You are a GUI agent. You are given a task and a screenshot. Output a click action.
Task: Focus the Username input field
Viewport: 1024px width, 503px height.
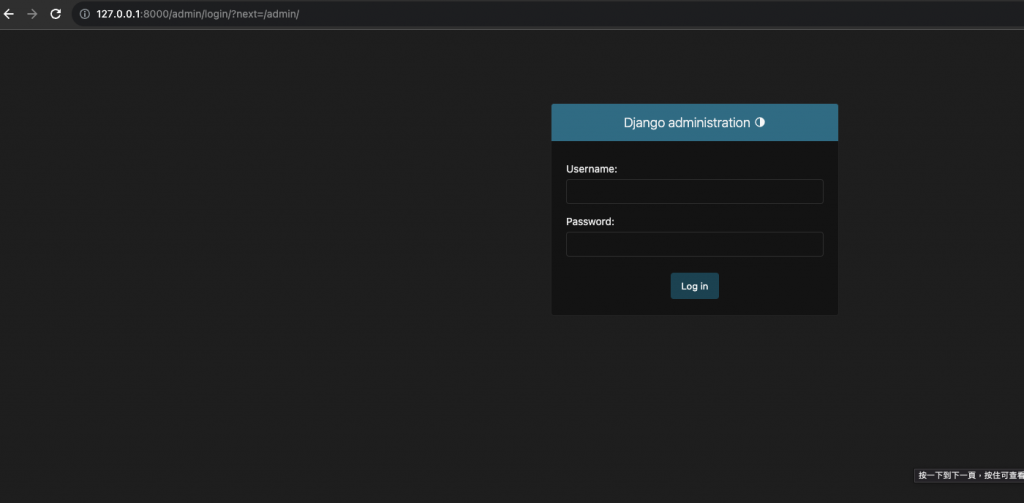coord(694,191)
